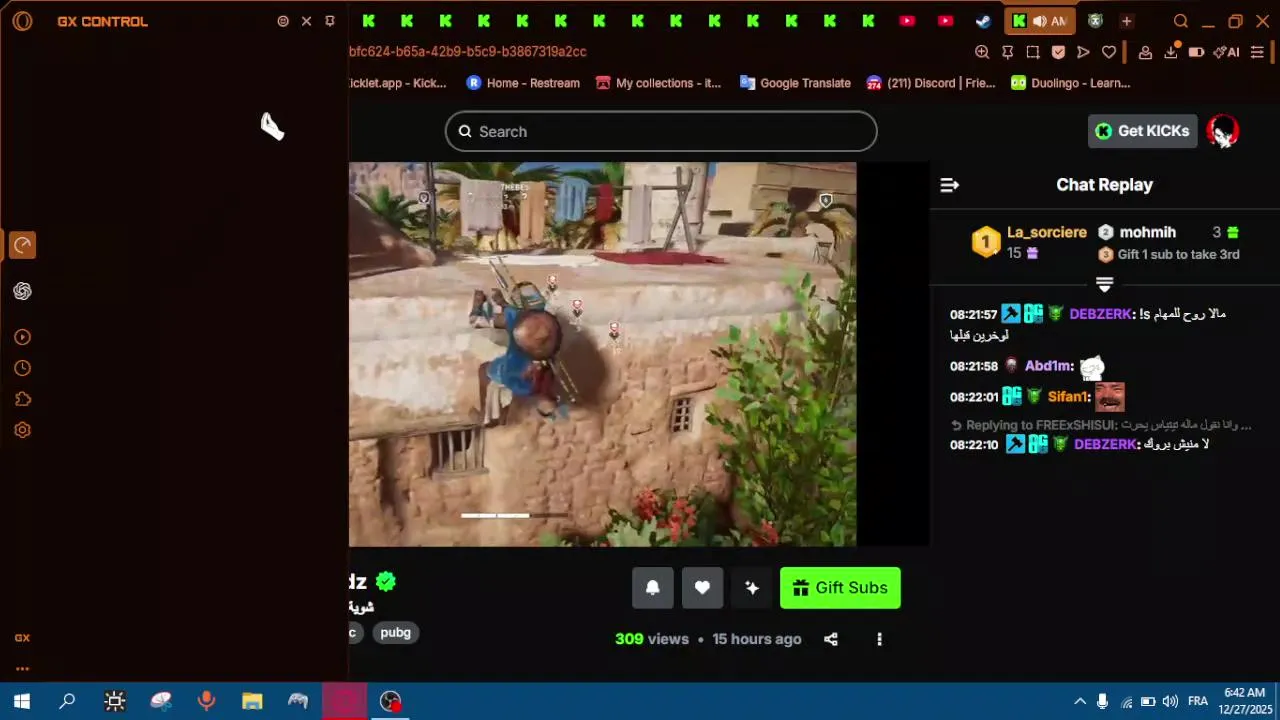This screenshot has height=720, width=1280.
Task: Open a new browser tab
Action: tap(1127, 21)
